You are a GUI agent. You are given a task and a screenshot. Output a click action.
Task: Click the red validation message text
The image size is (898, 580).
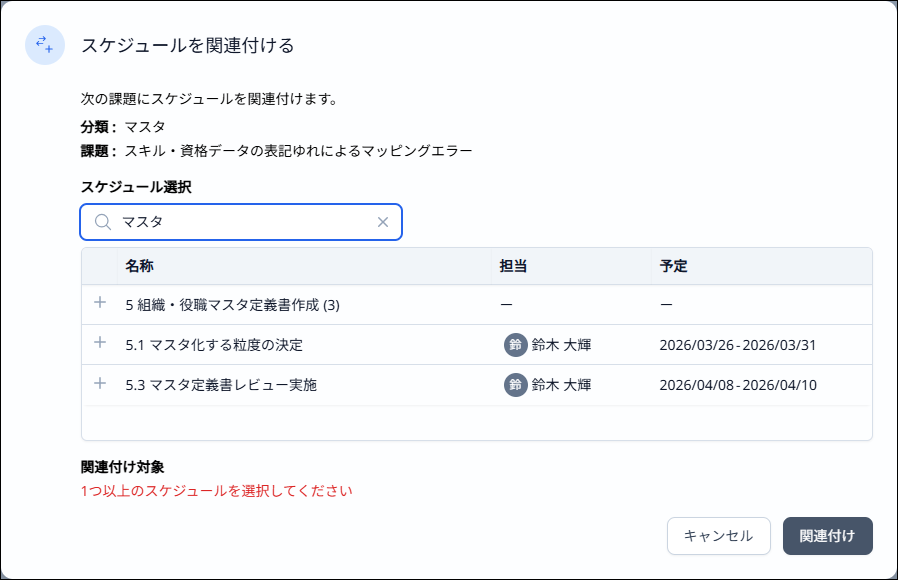coord(217,491)
